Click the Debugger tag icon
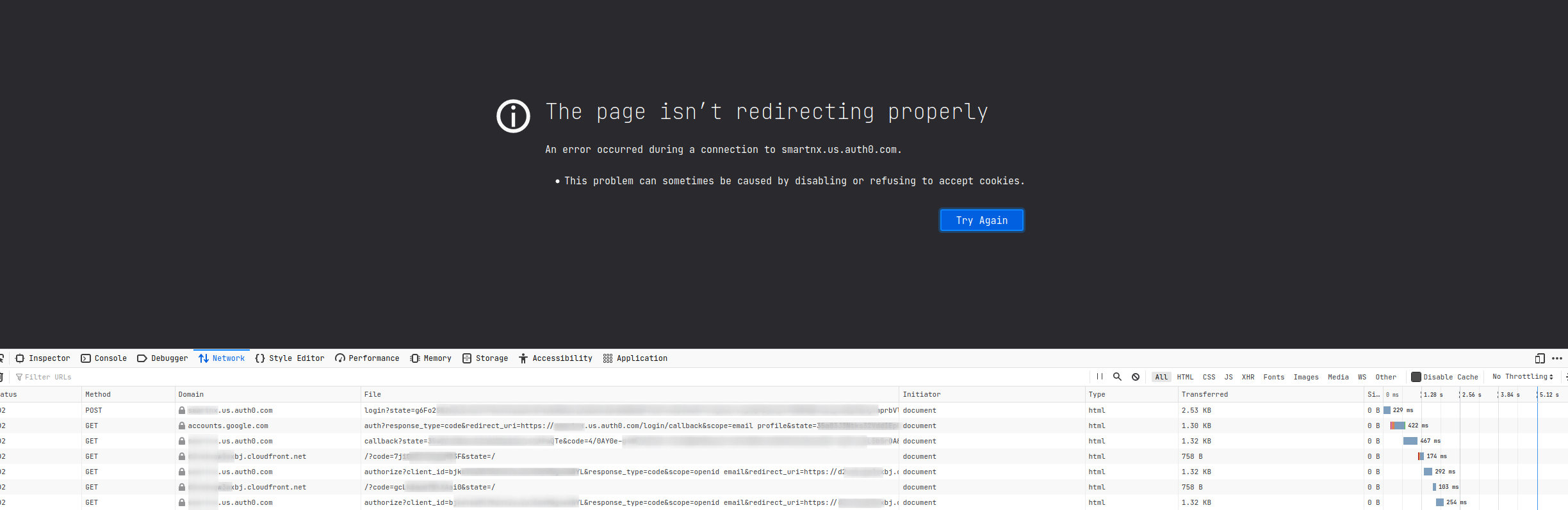Viewport: 1568px width, 510px height. 142,358
